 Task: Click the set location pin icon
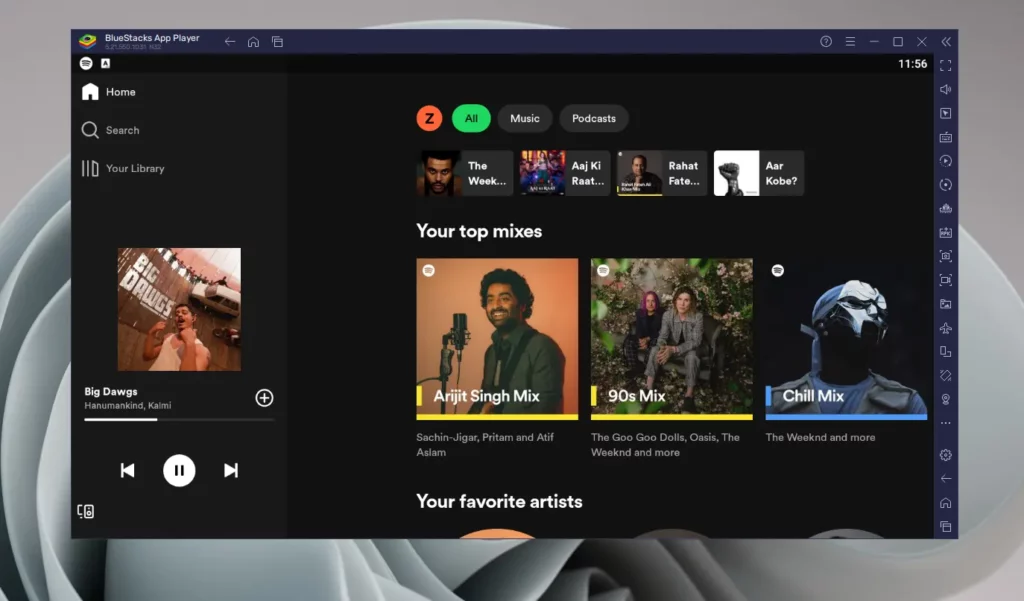click(946, 399)
